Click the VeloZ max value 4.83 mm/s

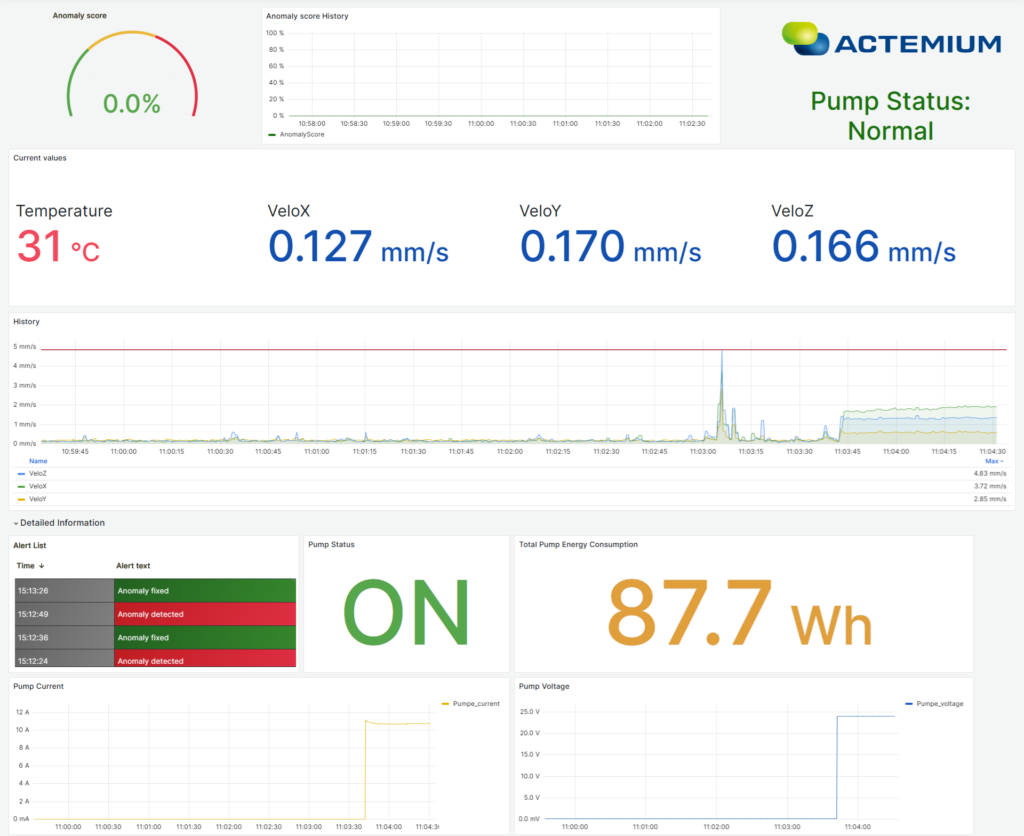point(989,471)
